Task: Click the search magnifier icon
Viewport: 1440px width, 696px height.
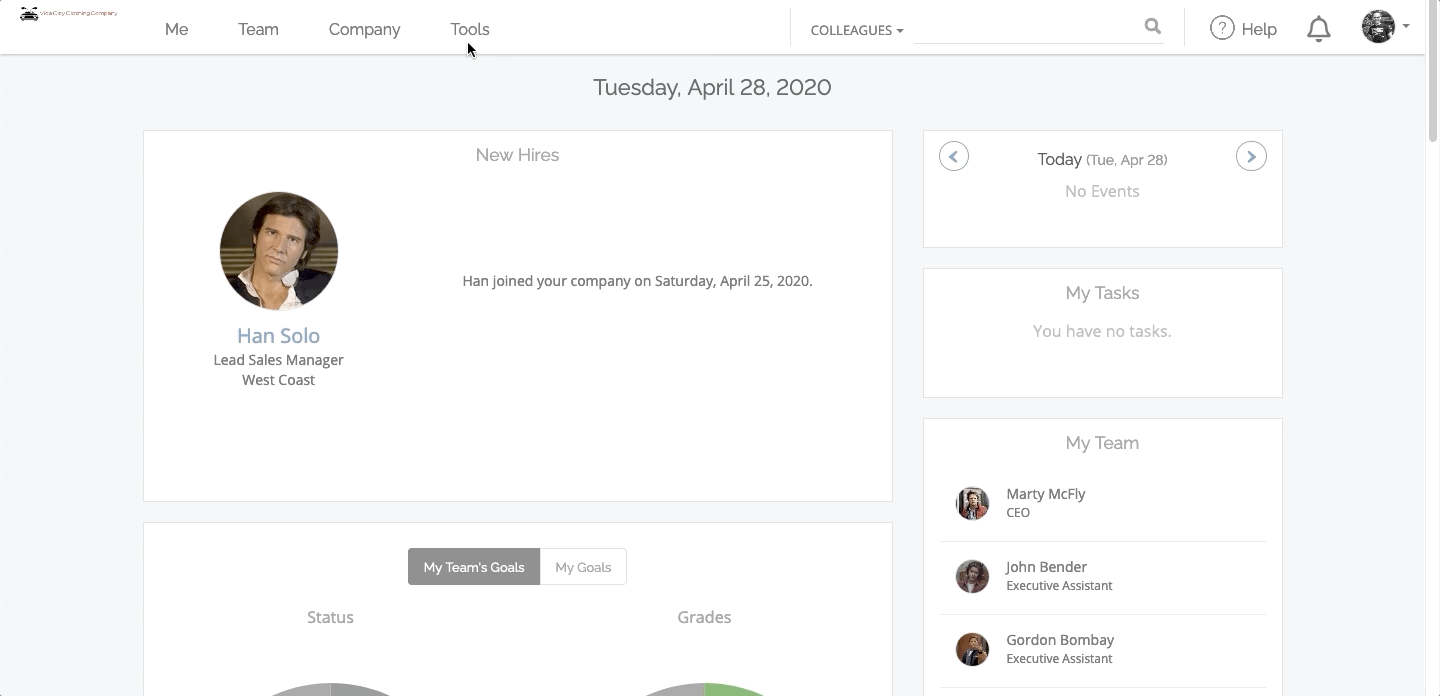Action: coord(1153,27)
